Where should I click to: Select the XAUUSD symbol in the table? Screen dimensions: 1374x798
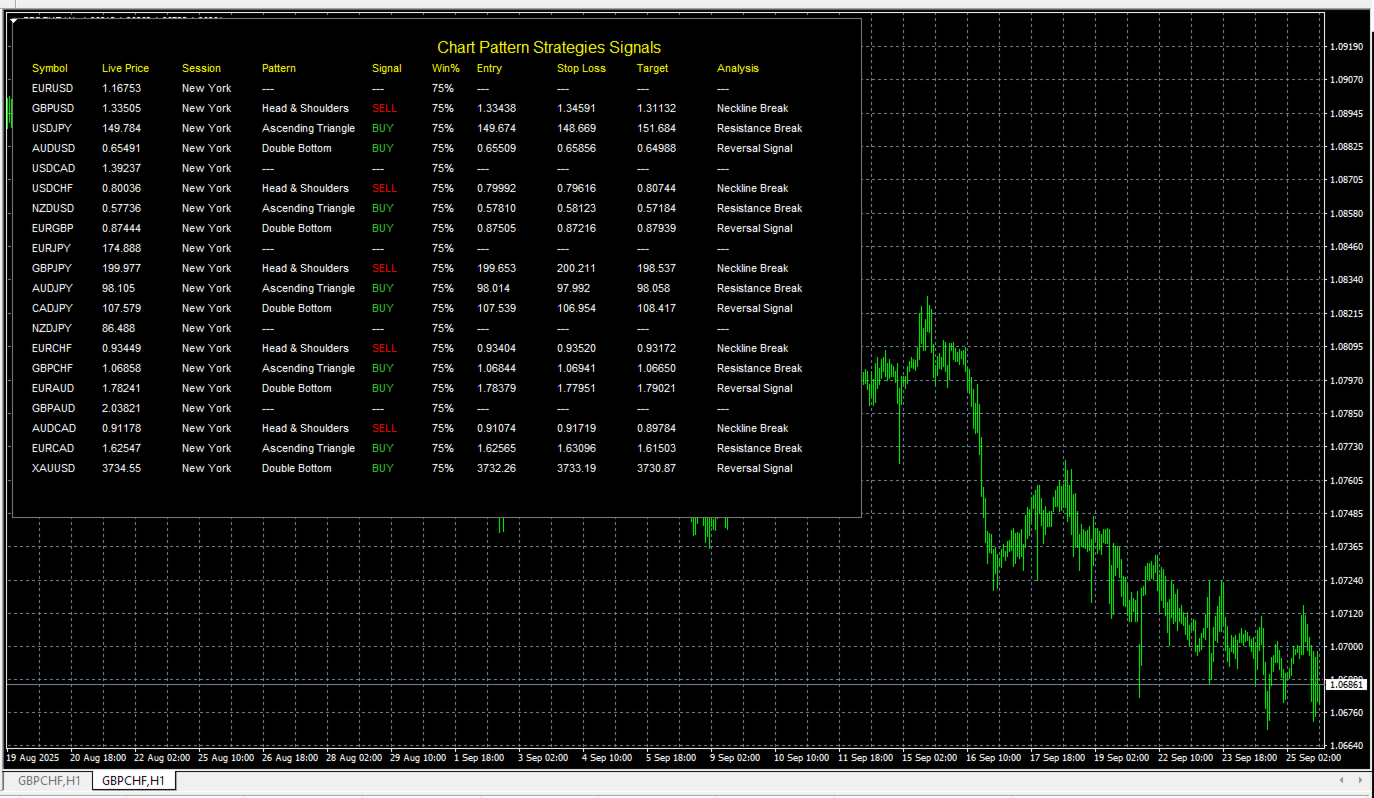(54, 468)
